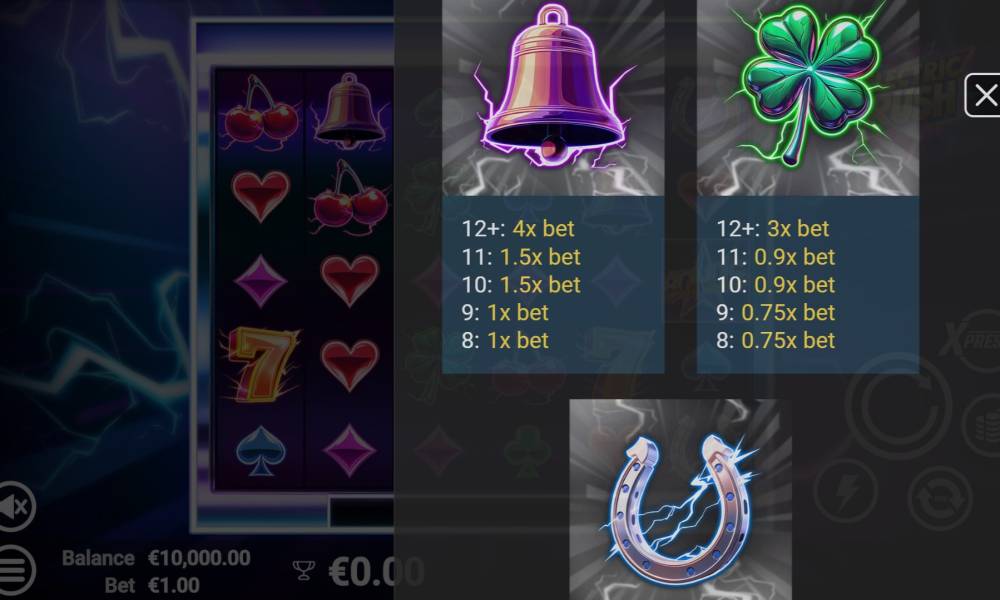
Task: Open the dimmed coin stack bet selector
Action: click(x=983, y=425)
